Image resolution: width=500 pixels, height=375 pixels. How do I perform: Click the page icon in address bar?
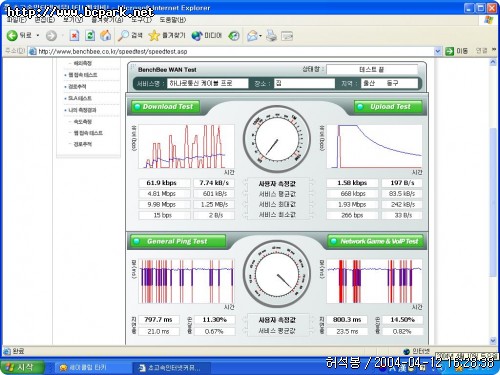point(32,51)
